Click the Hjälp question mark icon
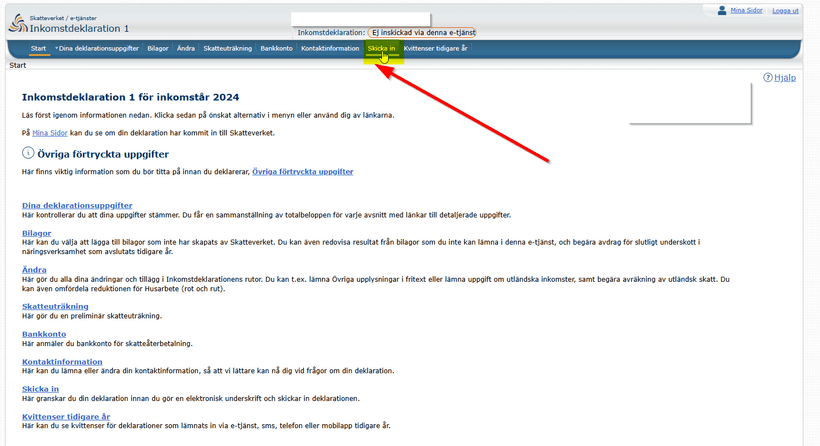This screenshot has width=820, height=446. click(x=768, y=78)
